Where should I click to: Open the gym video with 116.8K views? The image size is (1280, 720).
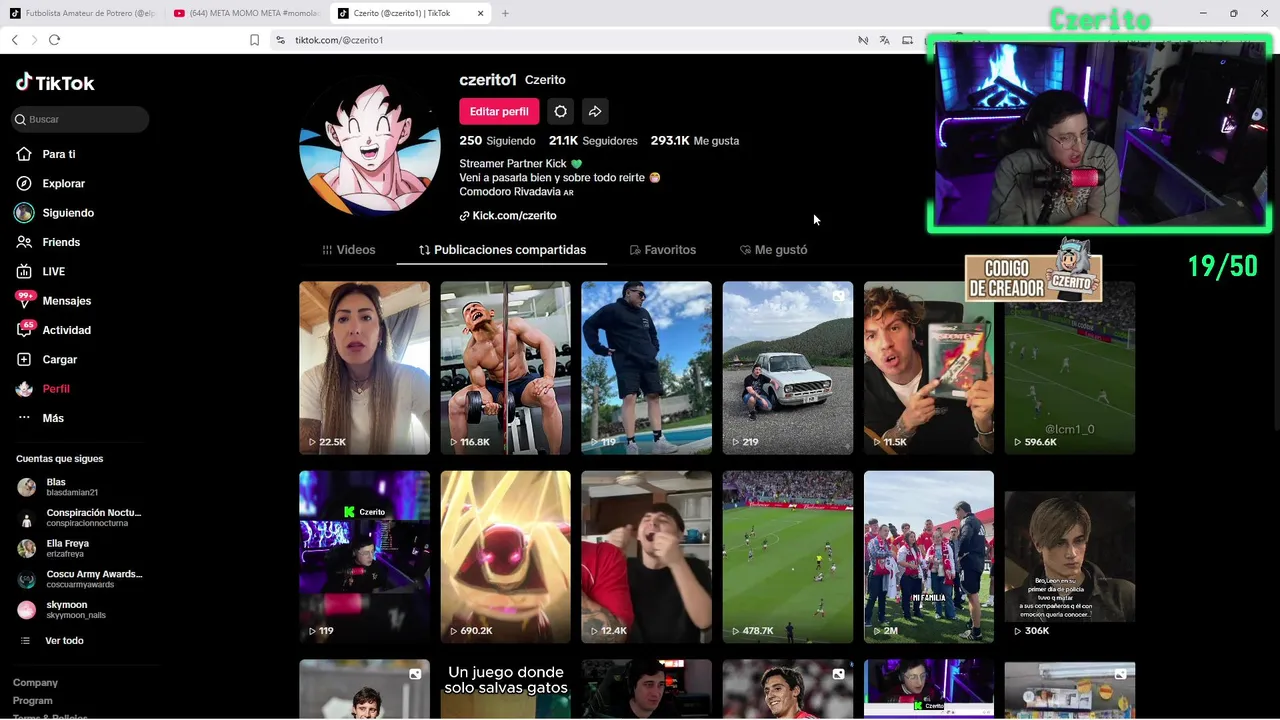506,368
